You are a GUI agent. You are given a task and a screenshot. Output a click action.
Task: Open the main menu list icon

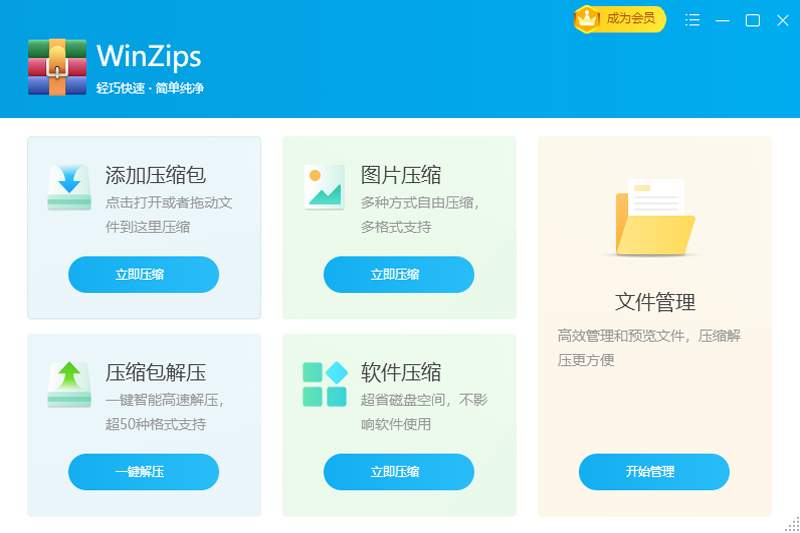(x=692, y=20)
